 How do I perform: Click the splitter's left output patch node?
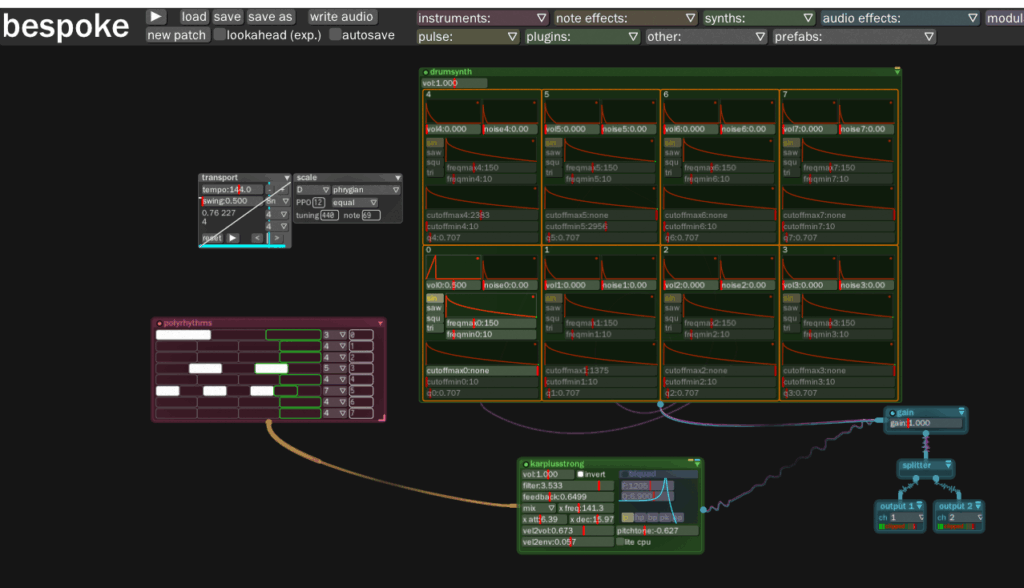pyautogui.click(x=916, y=479)
